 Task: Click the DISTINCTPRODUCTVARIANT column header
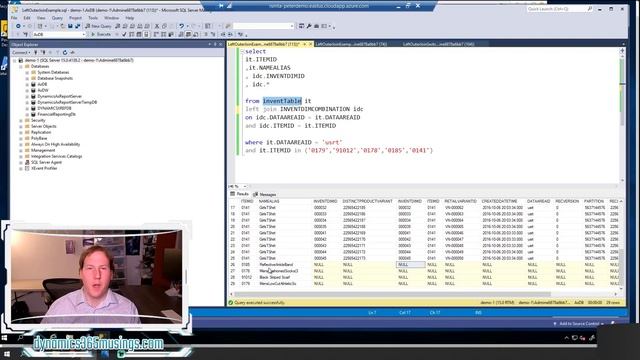click(x=367, y=201)
